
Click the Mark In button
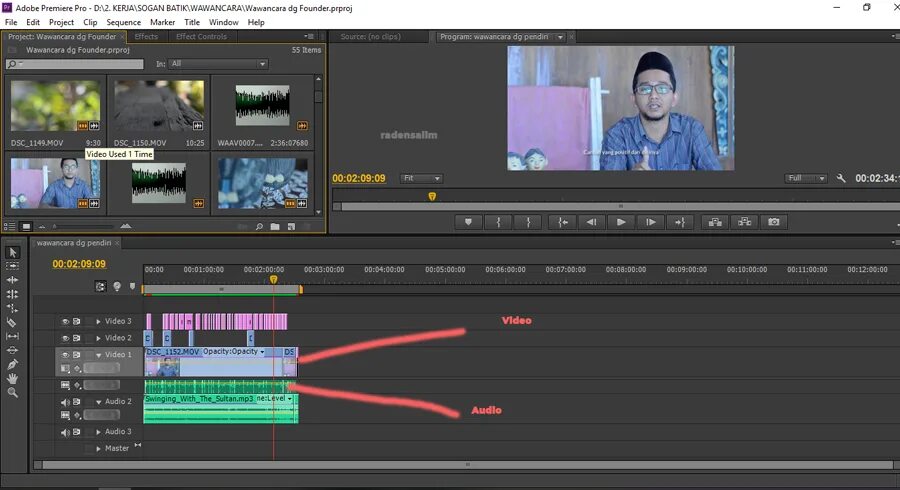498,222
